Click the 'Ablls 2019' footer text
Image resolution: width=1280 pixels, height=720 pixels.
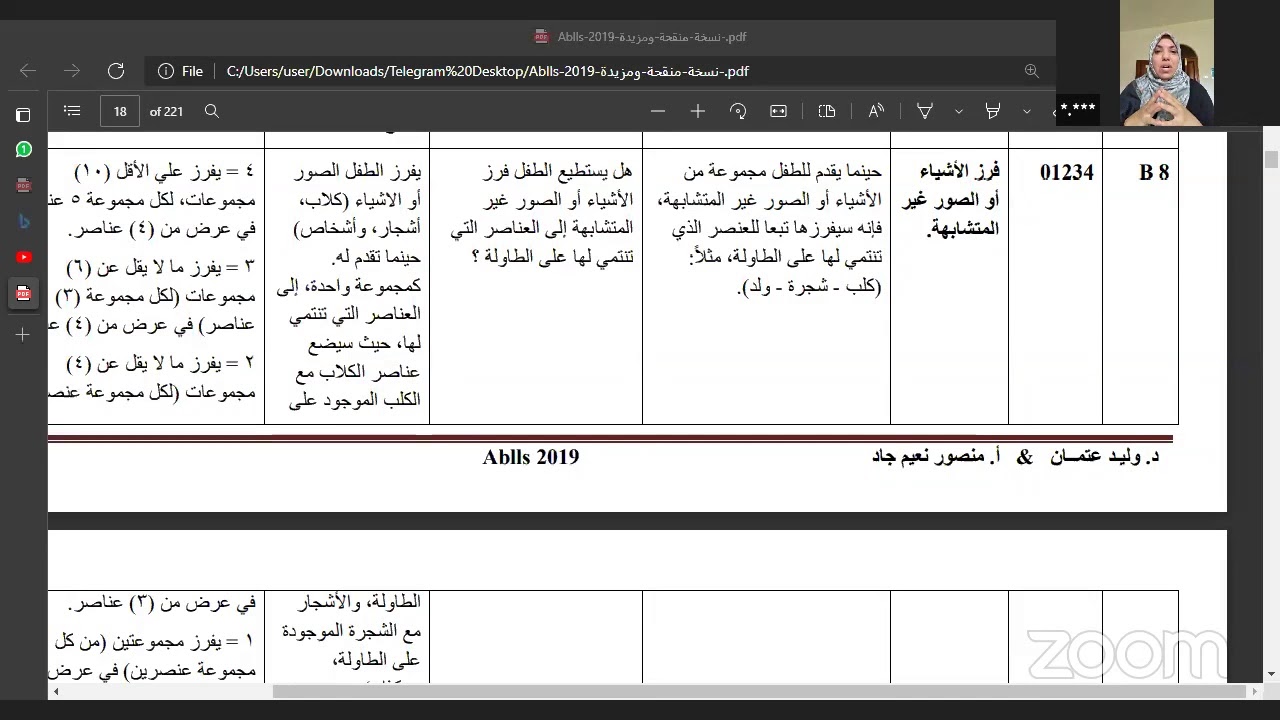[531, 457]
